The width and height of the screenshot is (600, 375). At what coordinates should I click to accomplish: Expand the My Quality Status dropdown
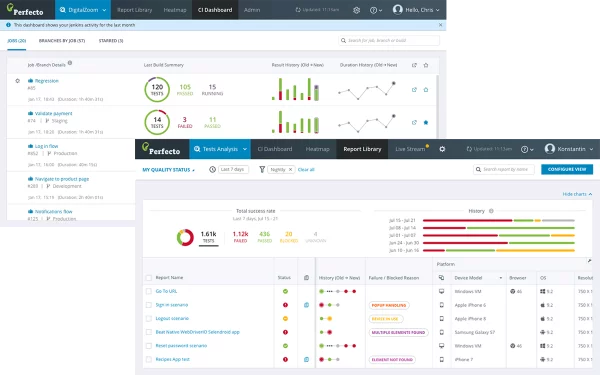point(168,170)
